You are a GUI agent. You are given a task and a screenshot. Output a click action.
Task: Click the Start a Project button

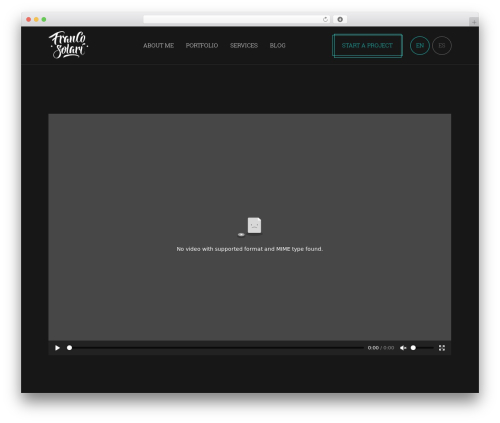[x=367, y=46]
